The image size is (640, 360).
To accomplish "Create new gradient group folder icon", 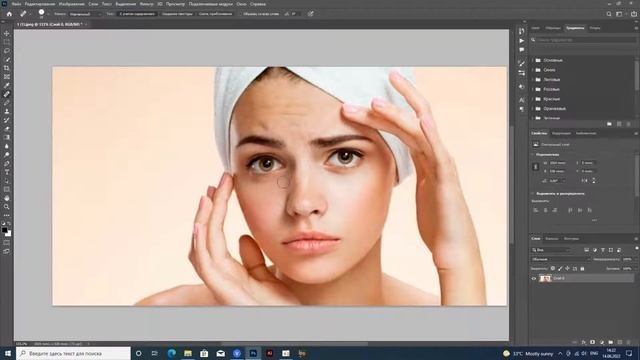I will [609, 124].
